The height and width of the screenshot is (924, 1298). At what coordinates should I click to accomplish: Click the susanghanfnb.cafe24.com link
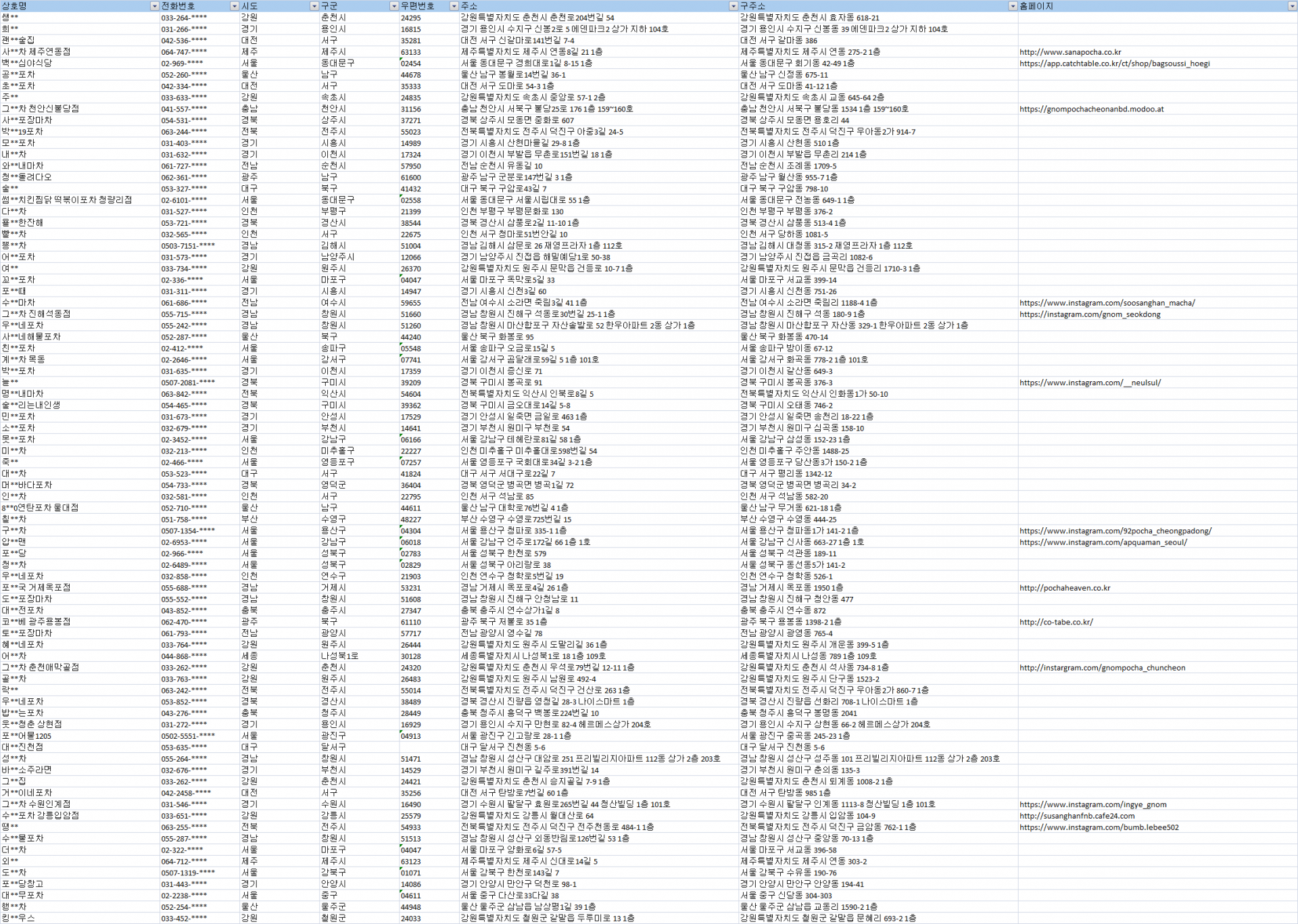pyautogui.click(x=1076, y=816)
